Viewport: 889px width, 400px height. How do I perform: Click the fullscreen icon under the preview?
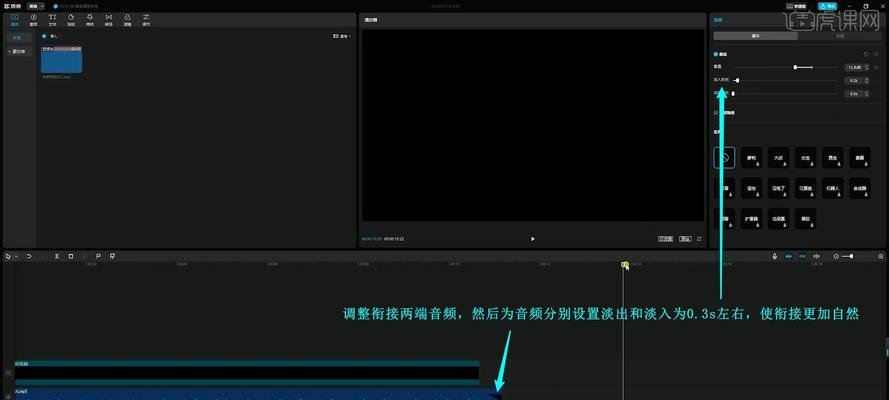[698, 239]
